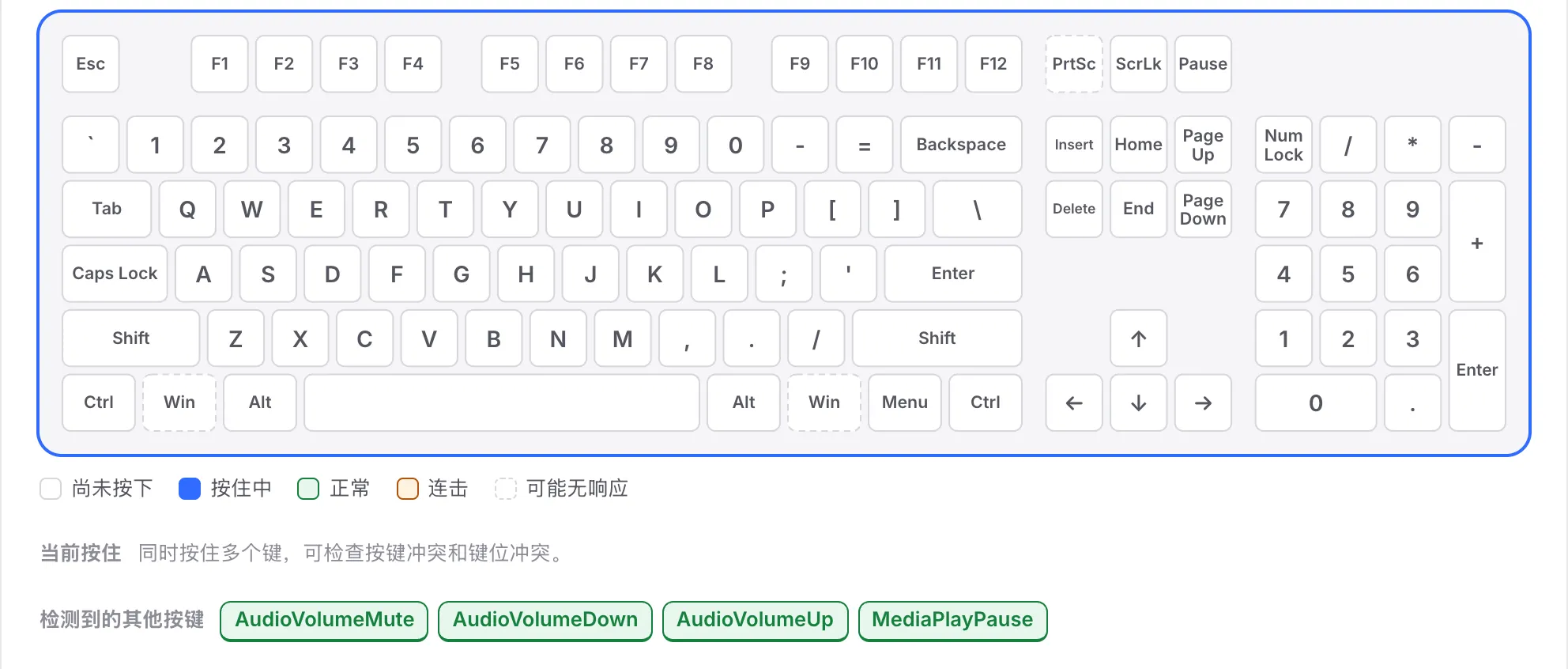Click the left Win key

pos(179,403)
